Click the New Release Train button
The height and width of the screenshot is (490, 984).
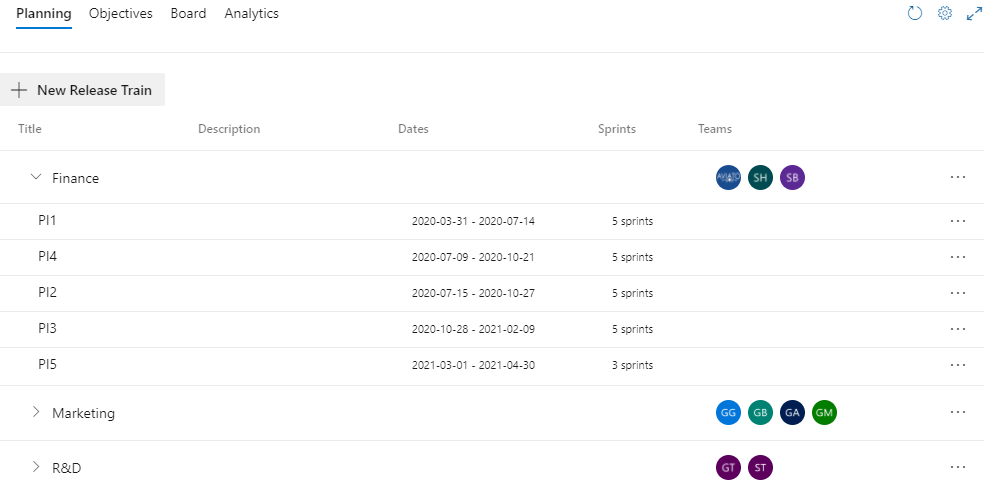[x=83, y=90]
